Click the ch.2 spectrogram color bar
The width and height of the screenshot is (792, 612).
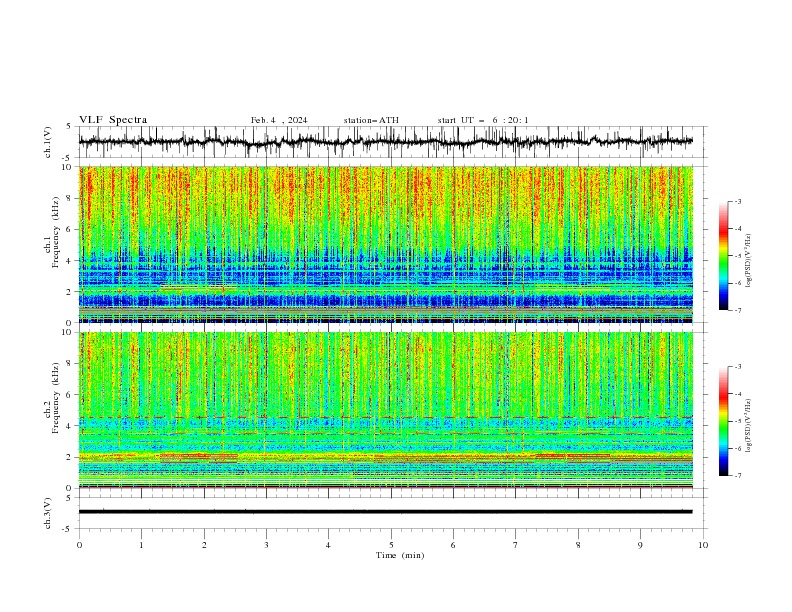pos(723,421)
